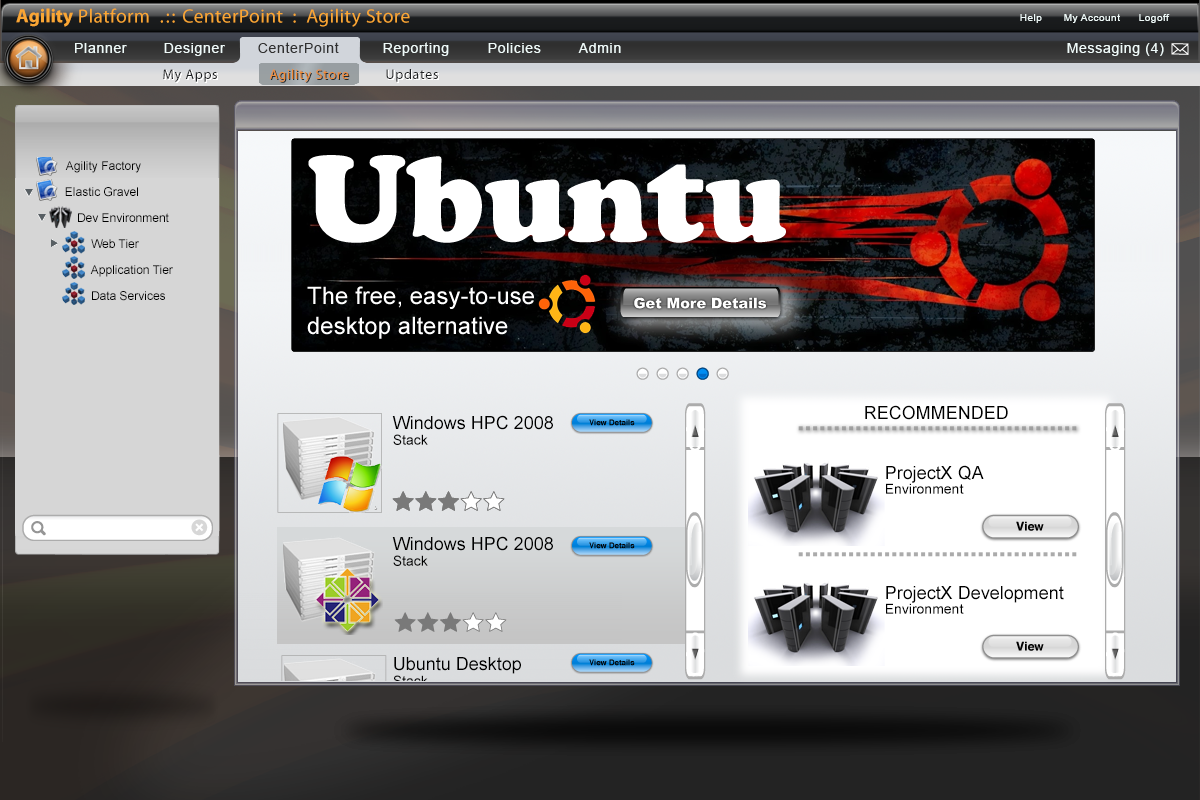The image size is (1200, 800).
Task: Open the ProjectX QA server image
Action: (815, 501)
